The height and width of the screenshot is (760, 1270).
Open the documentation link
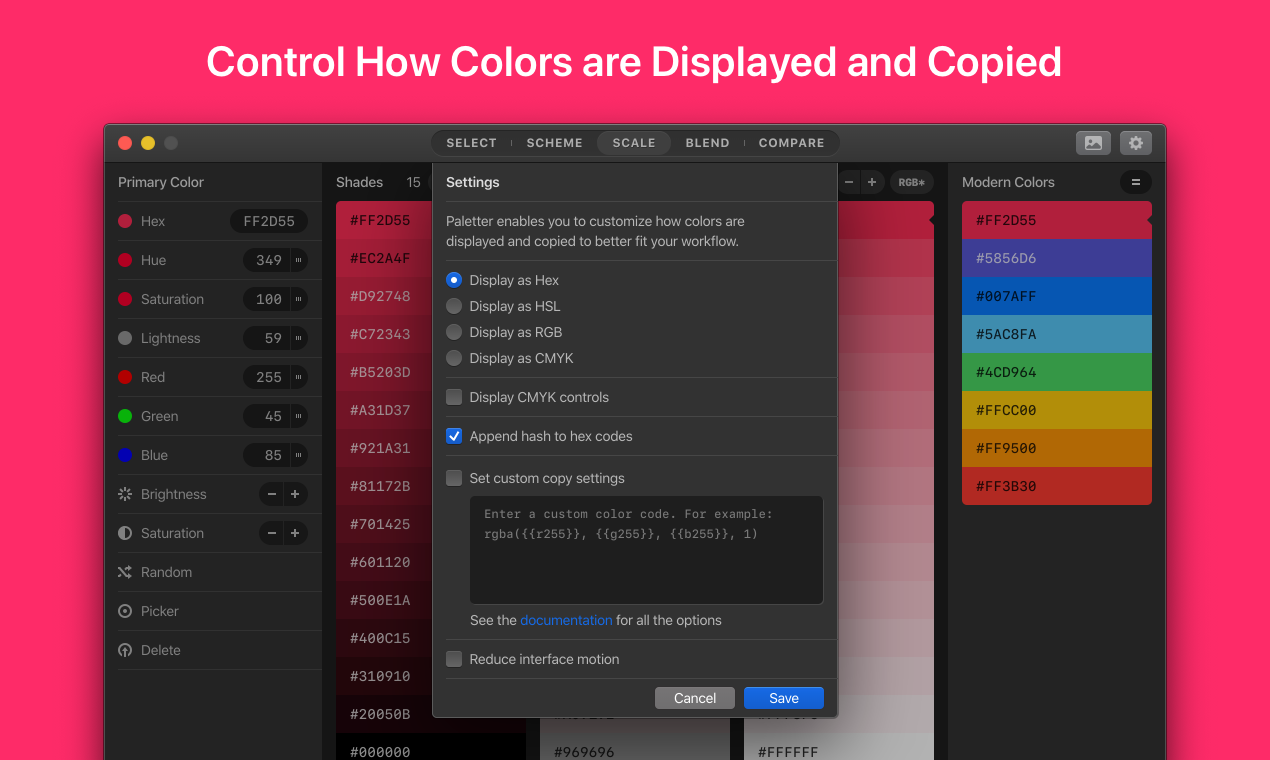click(x=566, y=620)
